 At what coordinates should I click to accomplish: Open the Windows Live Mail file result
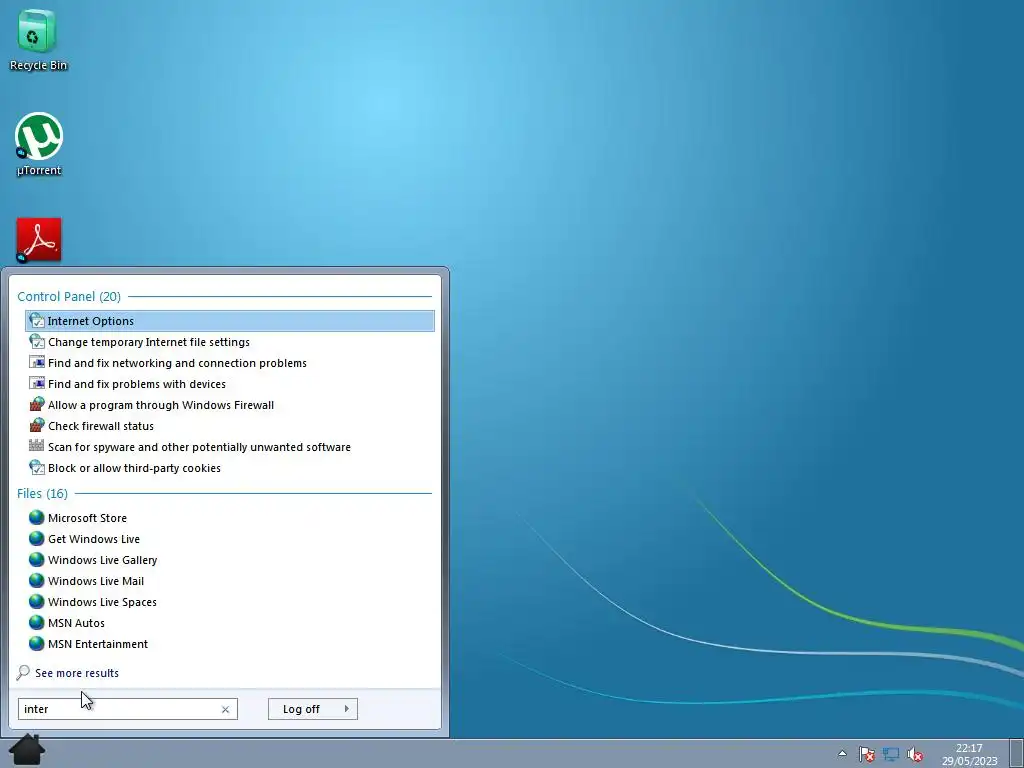click(230, 581)
